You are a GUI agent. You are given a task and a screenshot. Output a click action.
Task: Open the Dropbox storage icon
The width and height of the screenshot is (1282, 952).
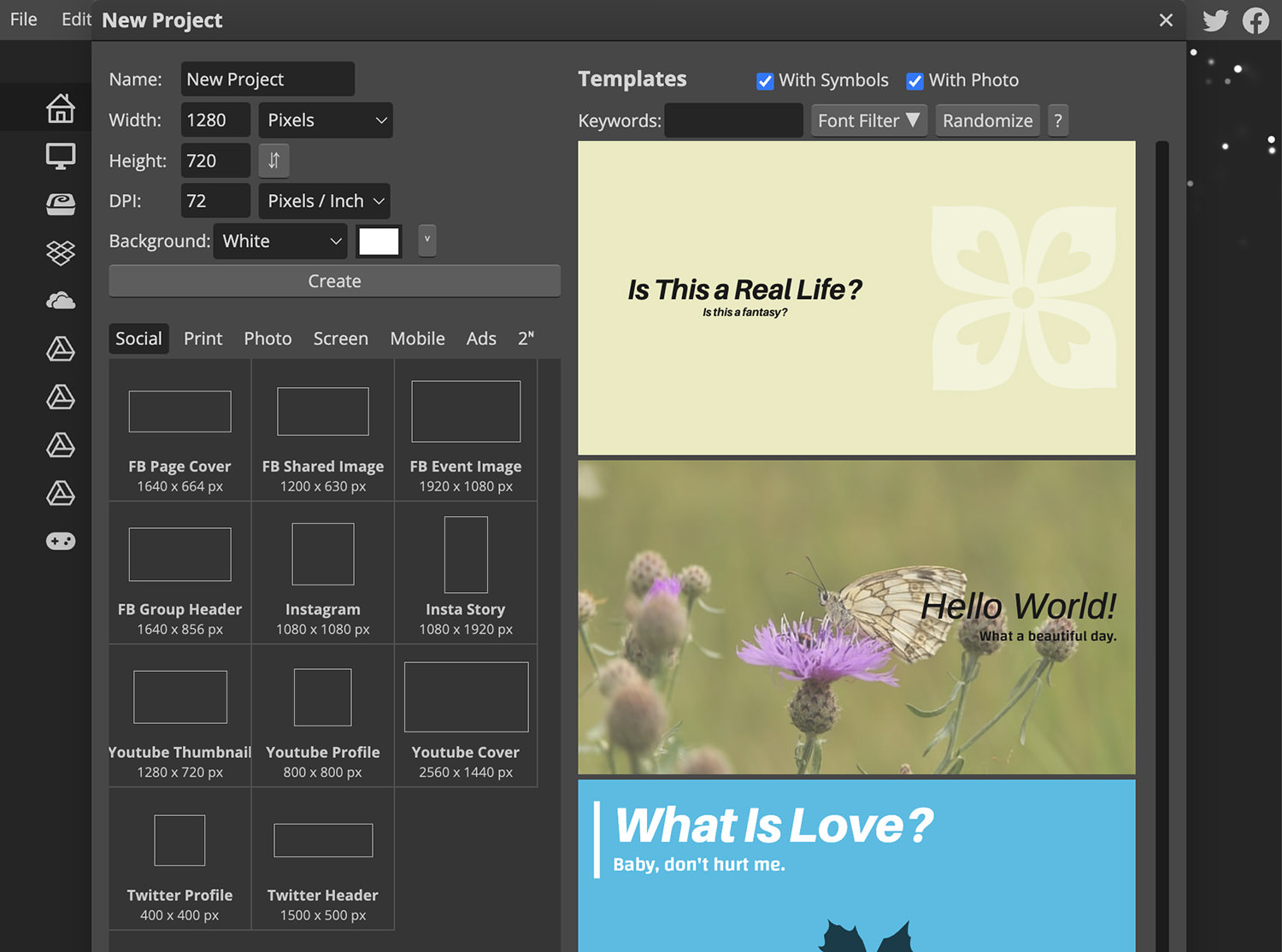pos(61,252)
